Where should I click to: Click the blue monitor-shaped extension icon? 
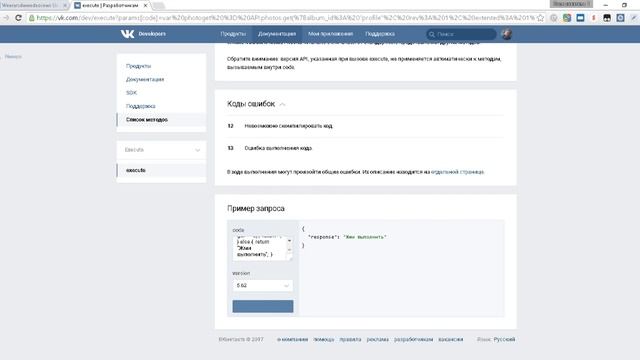click(x=580, y=18)
